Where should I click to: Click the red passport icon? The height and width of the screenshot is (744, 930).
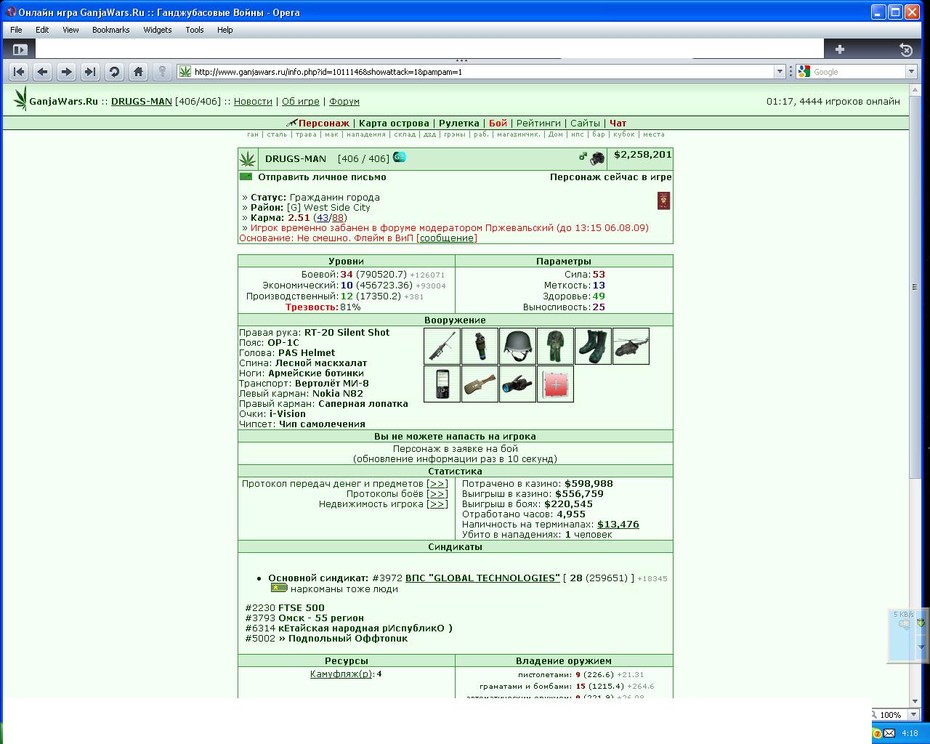[664, 201]
